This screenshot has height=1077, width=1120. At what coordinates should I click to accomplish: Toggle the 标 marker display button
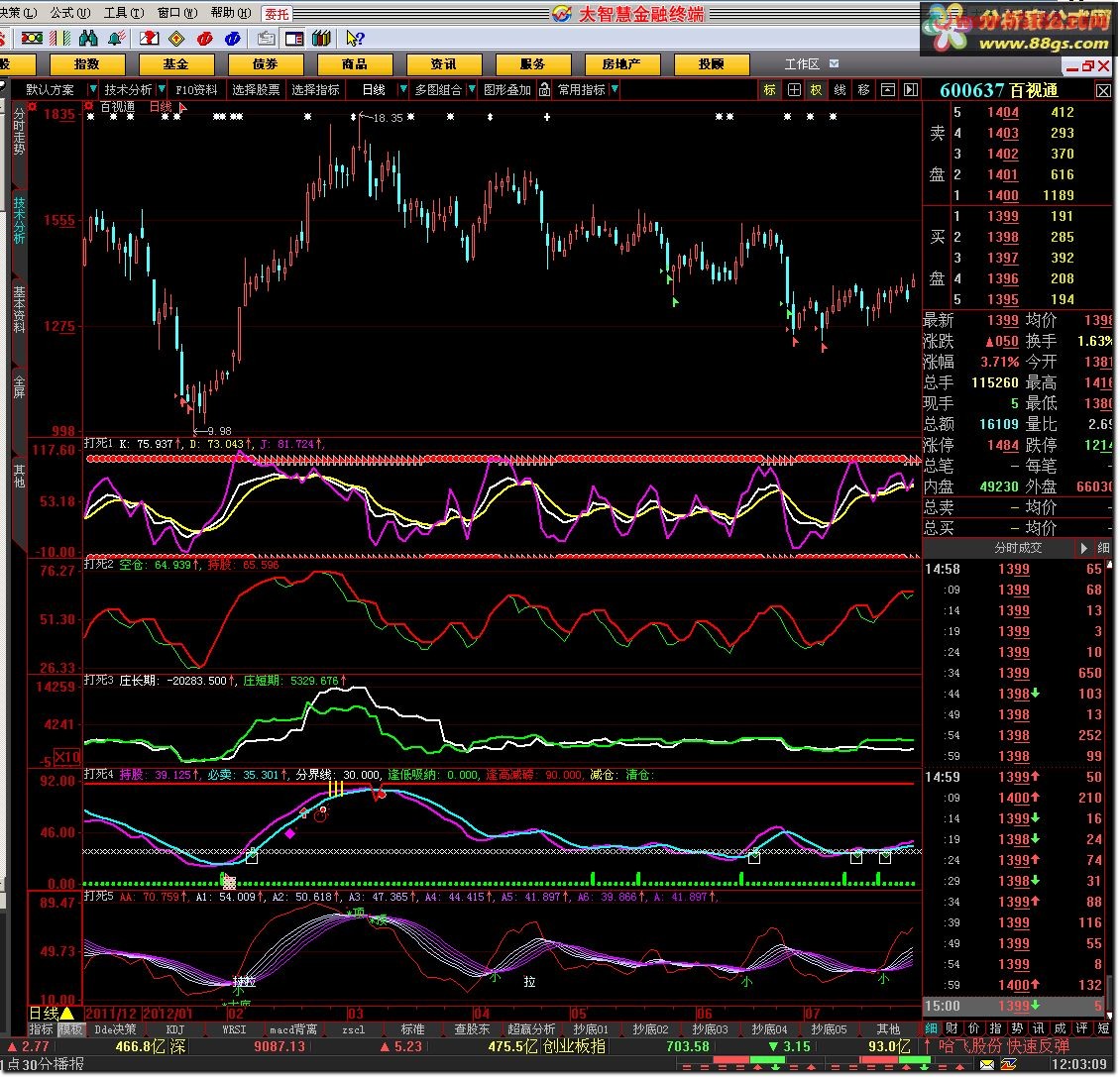click(770, 90)
